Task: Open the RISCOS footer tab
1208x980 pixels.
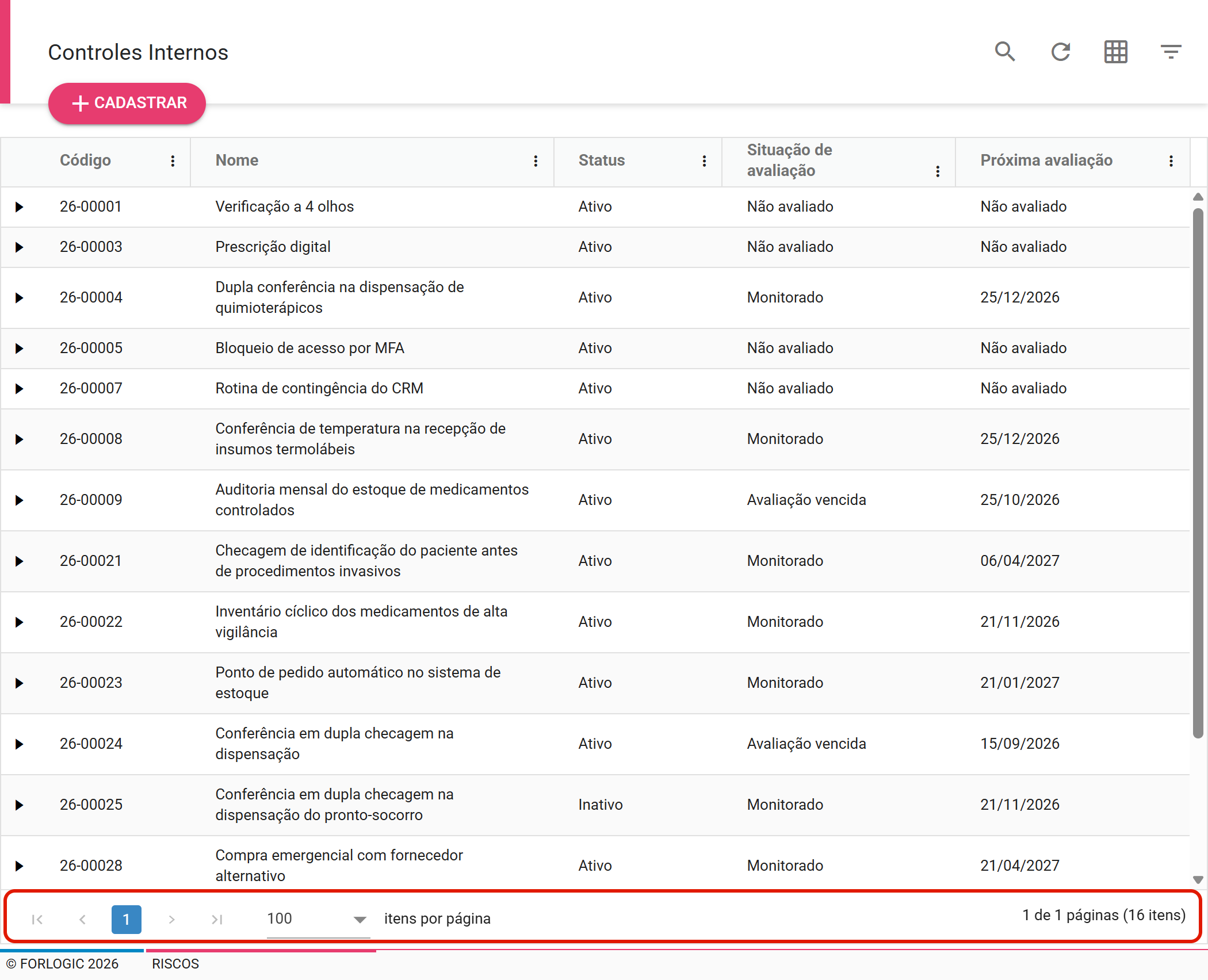Action: pos(175,964)
